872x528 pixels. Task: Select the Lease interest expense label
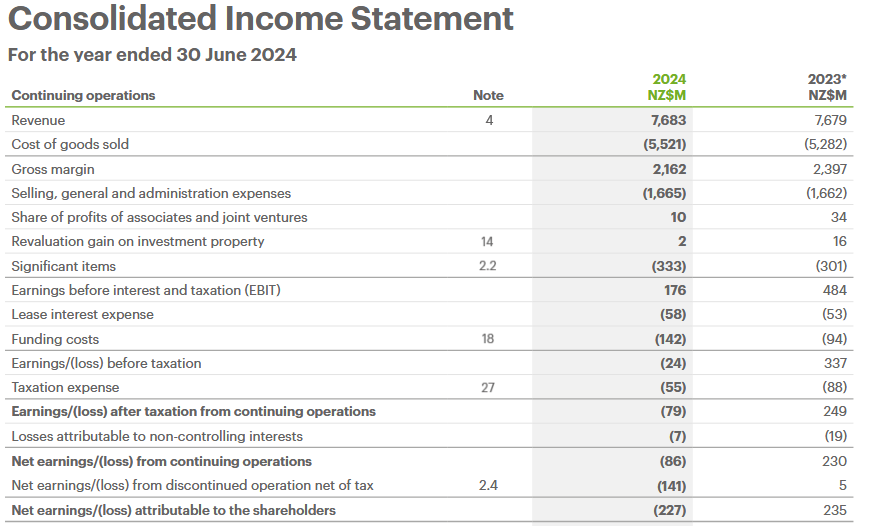[x=82, y=314]
